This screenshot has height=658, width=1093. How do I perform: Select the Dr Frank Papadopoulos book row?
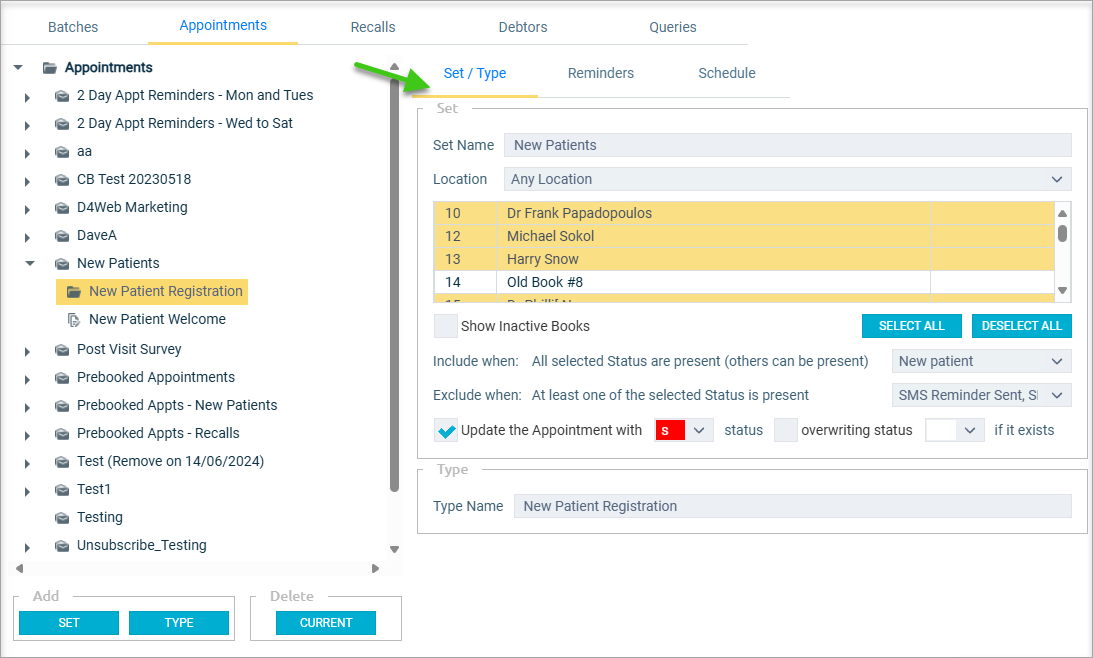[x=744, y=213]
